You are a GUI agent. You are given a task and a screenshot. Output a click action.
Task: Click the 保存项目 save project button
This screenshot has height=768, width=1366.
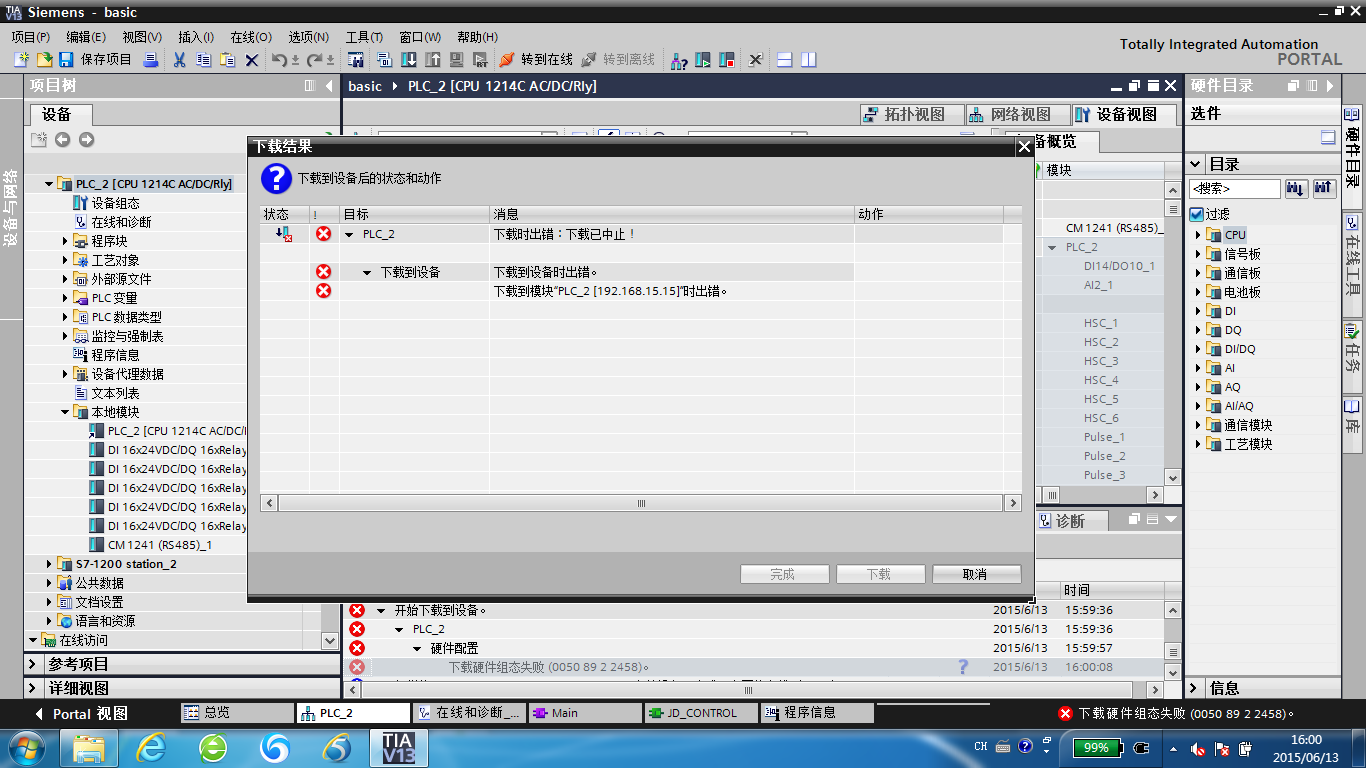click(x=95, y=60)
